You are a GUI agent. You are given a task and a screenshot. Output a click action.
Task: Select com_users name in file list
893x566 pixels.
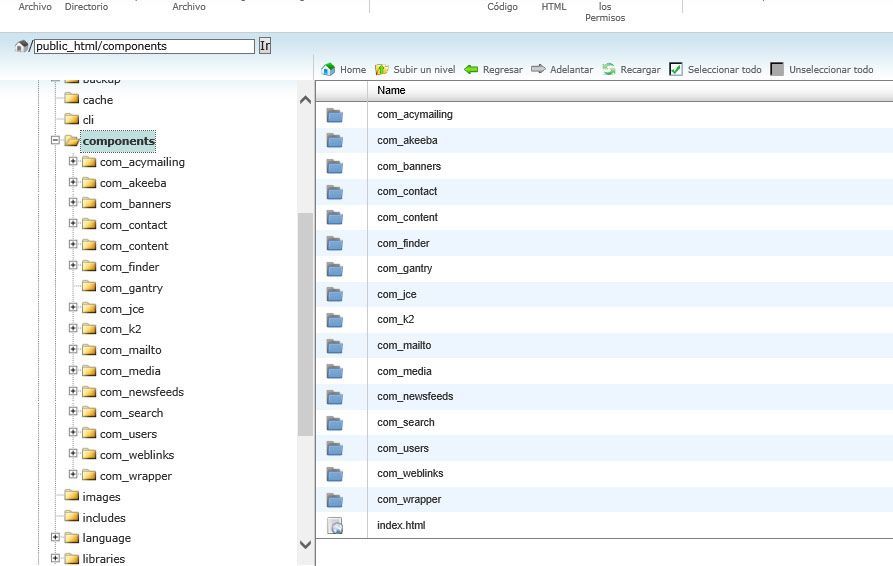pyautogui.click(x=403, y=448)
